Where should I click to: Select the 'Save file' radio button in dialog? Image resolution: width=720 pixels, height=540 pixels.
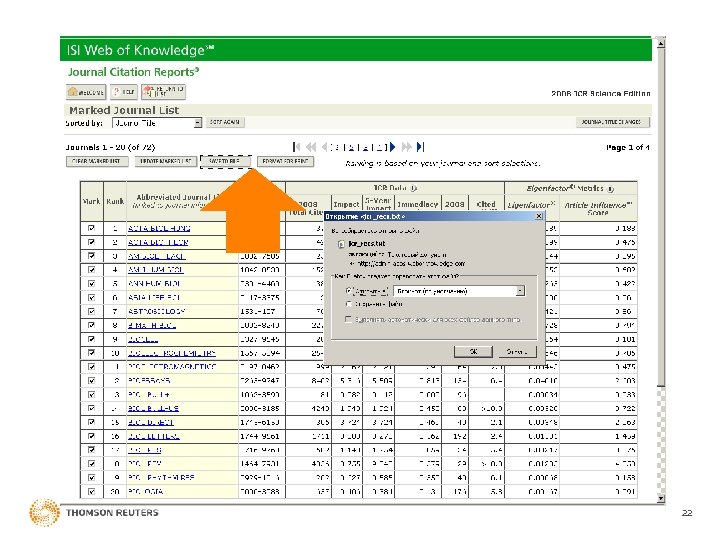pos(349,304)
